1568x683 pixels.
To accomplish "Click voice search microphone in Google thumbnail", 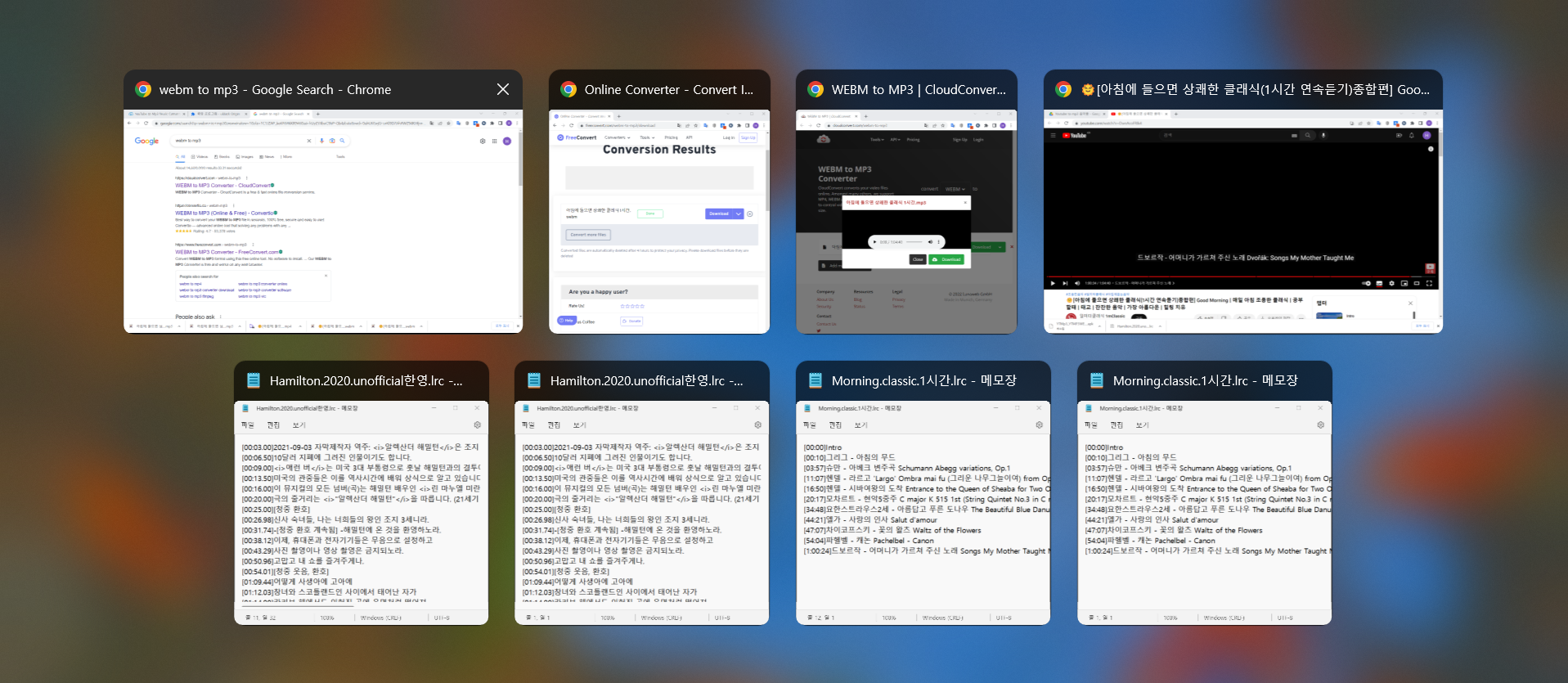I will click(321, 141).
